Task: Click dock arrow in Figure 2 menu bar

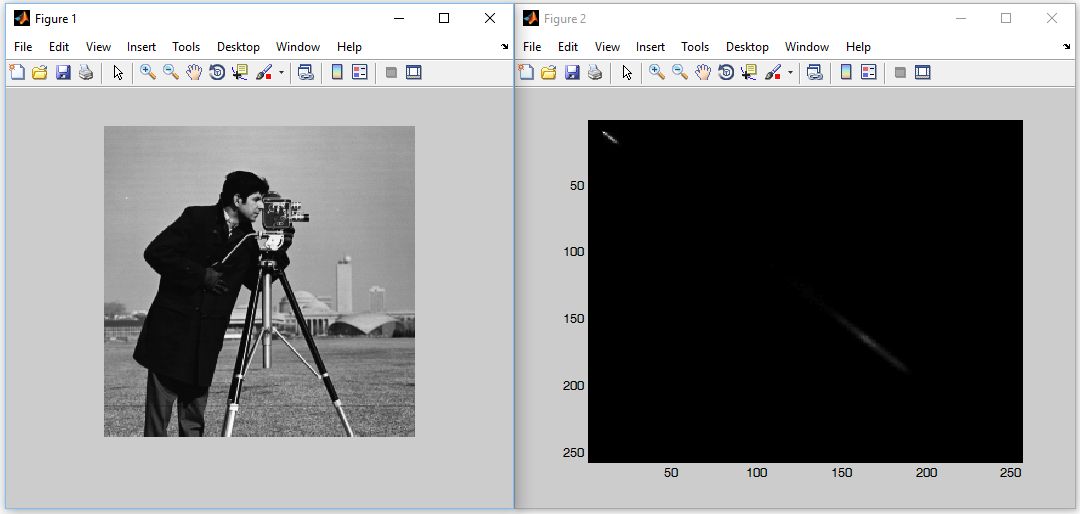Action: tap(1067, 47)
